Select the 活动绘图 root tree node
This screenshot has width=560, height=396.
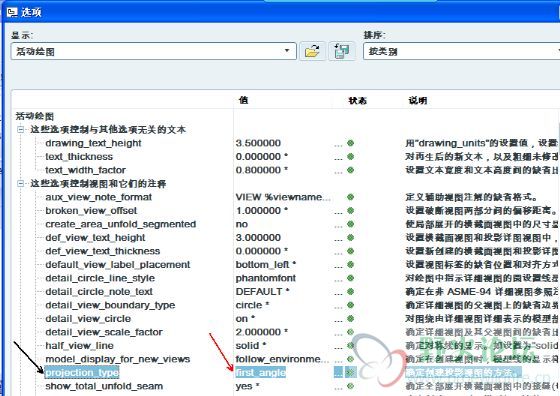[x=35, y=116]
